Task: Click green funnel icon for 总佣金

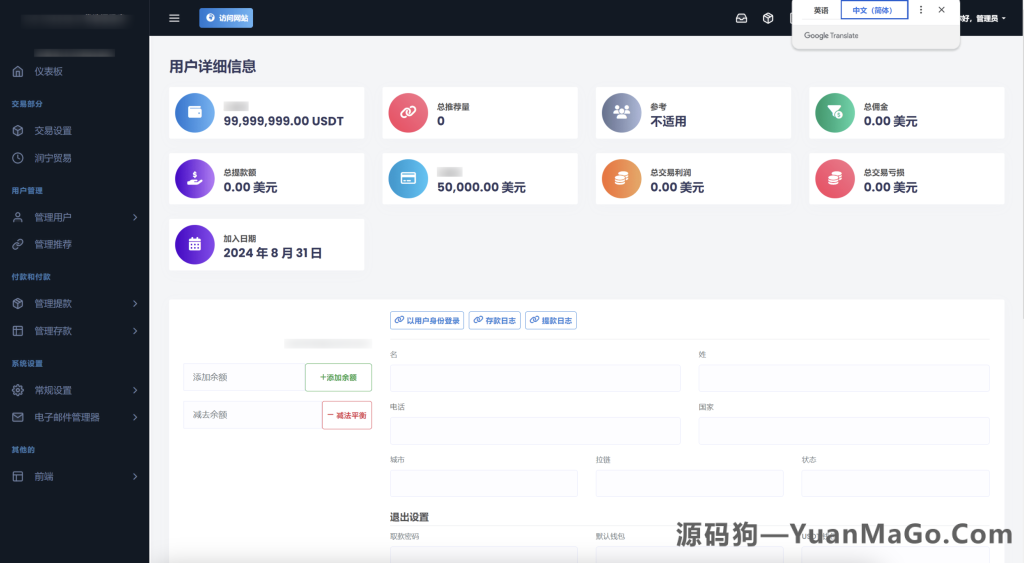Action: tap(835, 112)
